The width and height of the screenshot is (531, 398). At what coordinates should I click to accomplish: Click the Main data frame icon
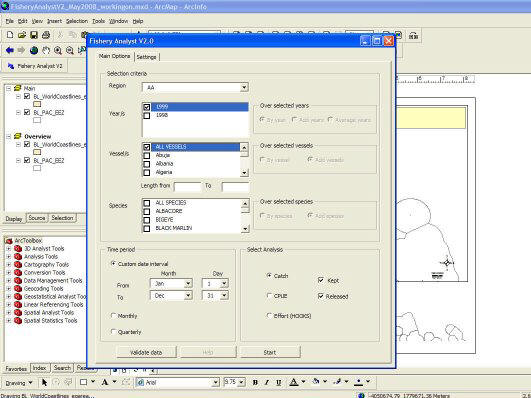click(18, 88)
